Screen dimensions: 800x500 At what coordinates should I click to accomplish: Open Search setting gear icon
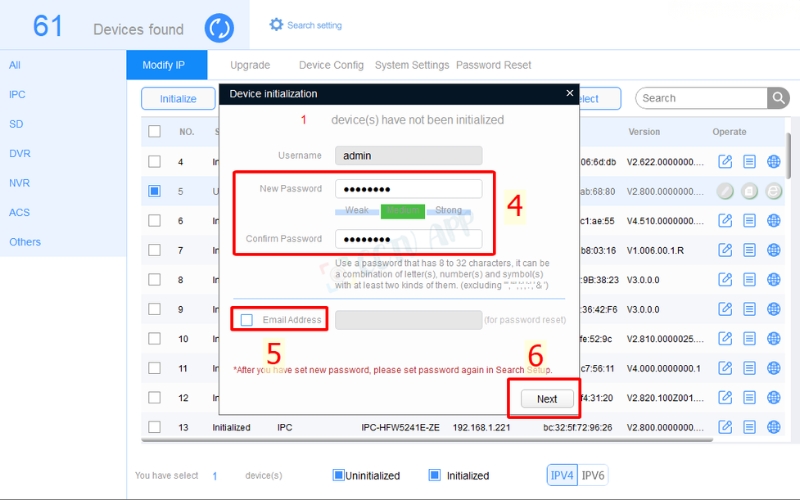pos(276,24)
